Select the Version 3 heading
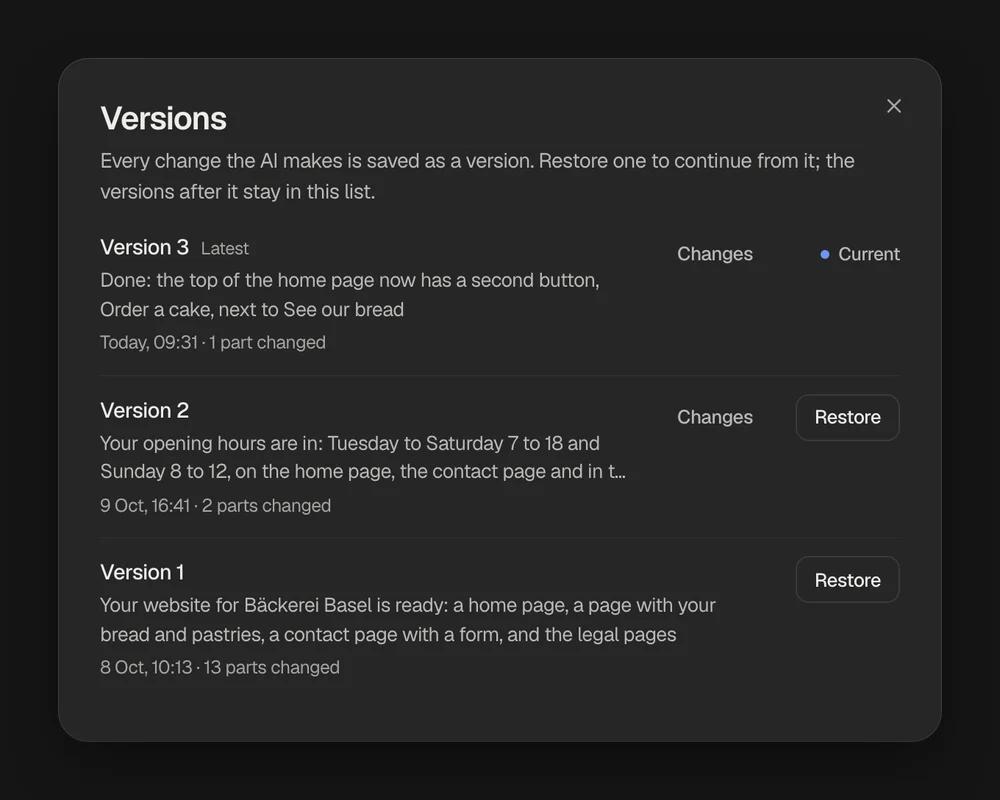Viewport: 1000px width, 800px height. [x=144, y=248]
